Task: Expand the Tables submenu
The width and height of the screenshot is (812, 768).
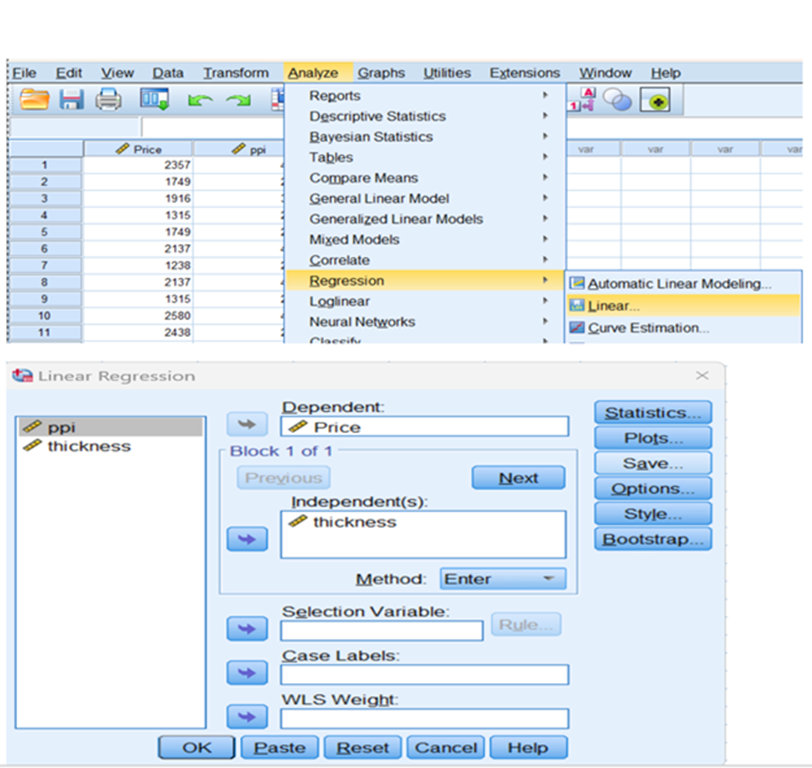Action: coord(425,157)
